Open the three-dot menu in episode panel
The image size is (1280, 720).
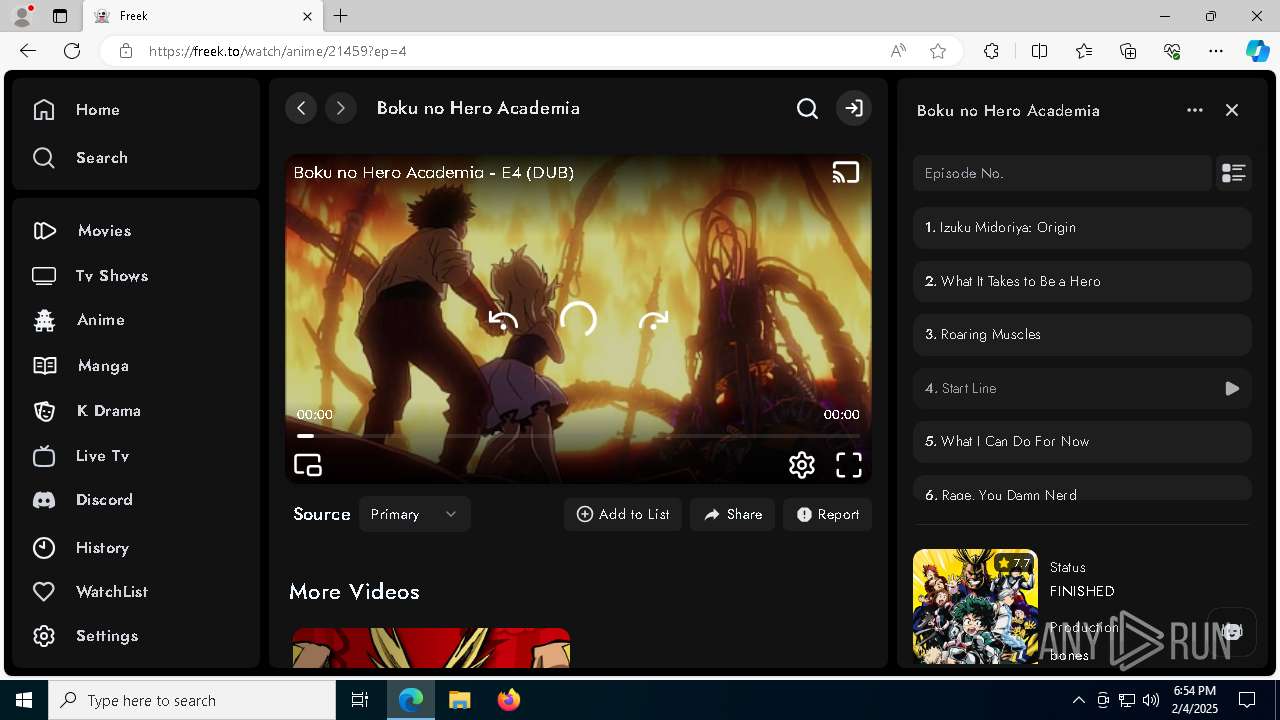tap(1195, 110)
